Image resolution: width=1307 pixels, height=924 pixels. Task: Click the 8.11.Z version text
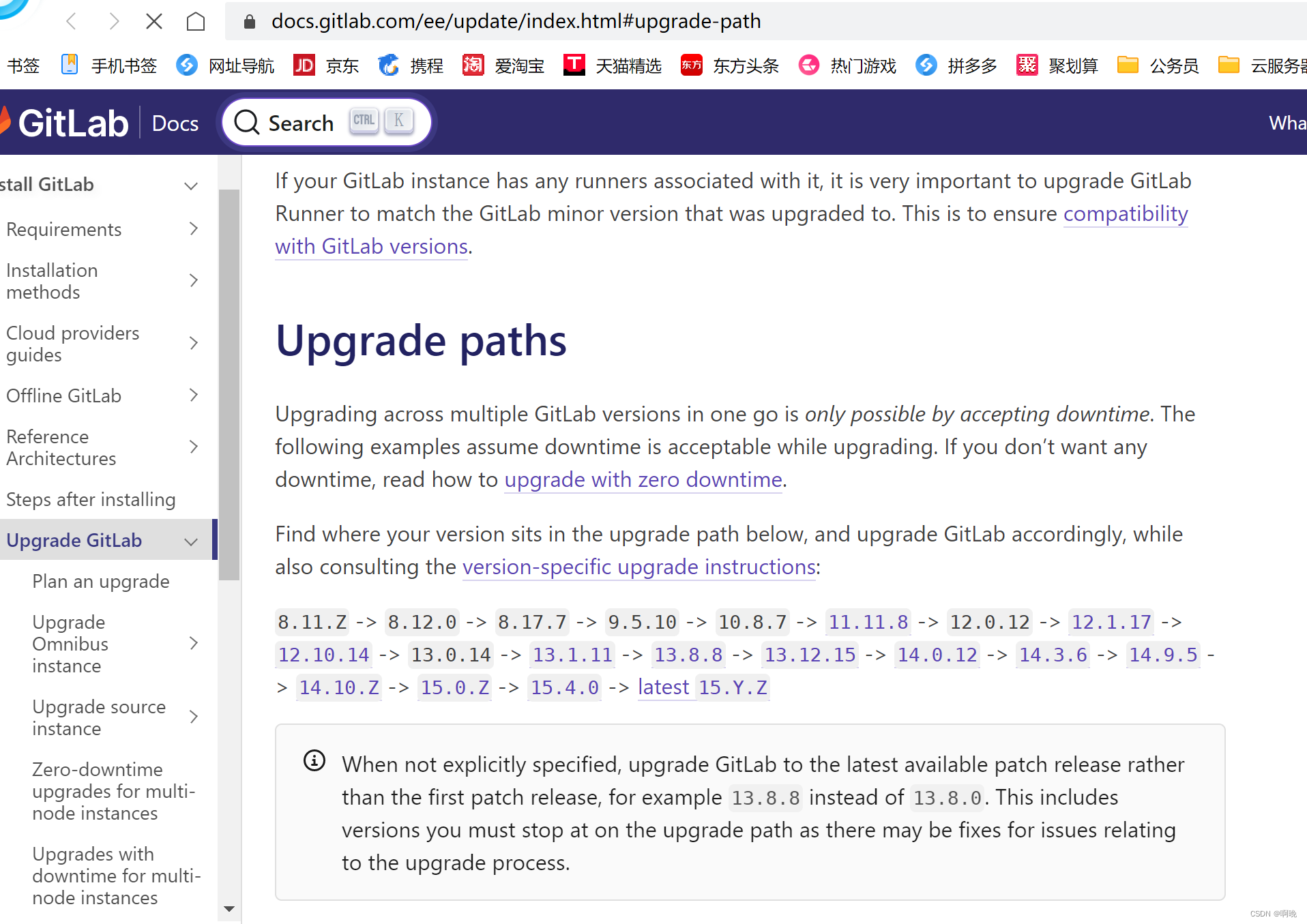click(x=312, y=622)
